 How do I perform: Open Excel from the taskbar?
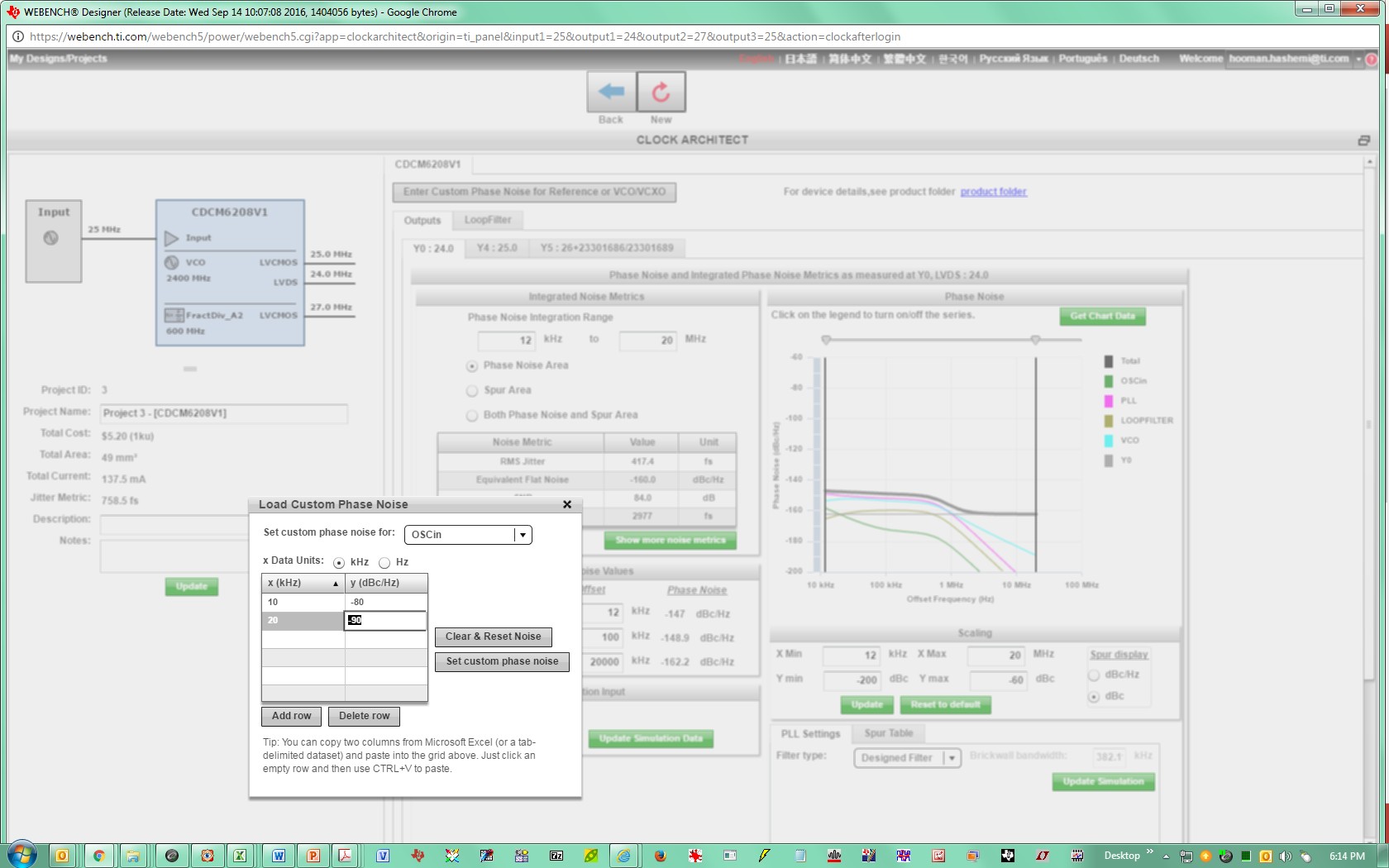pos(239,856)
